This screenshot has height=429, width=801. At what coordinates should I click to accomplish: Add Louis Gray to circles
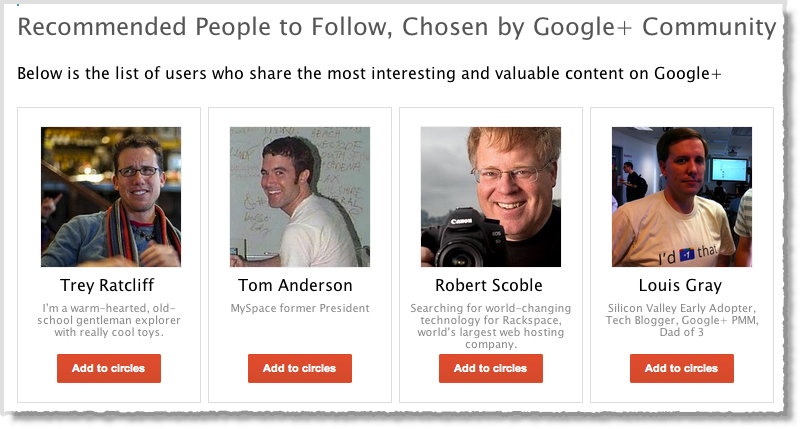click(x=681, y=368)
